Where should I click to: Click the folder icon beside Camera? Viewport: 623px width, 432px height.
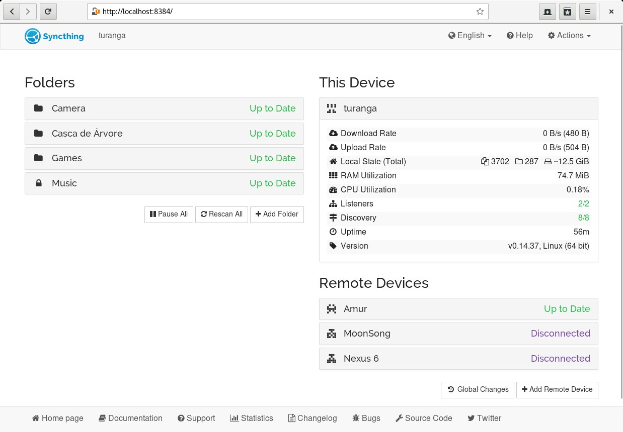[38, 108]
